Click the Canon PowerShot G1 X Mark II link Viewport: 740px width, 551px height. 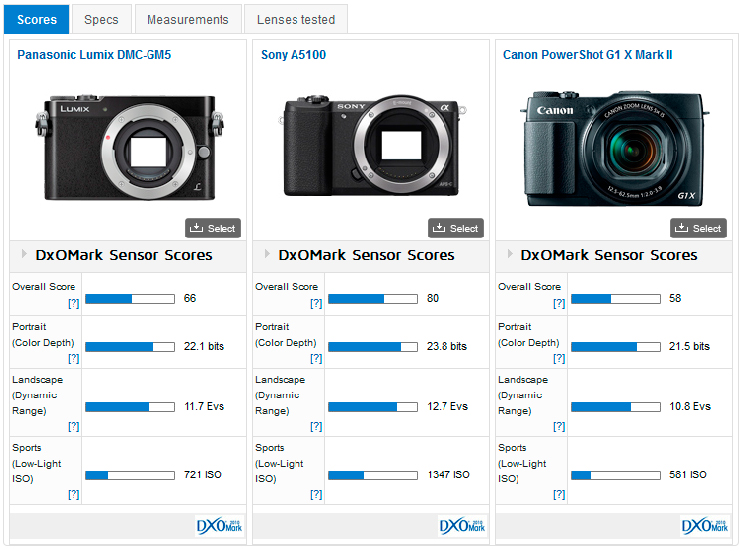(x=587, y=55)
